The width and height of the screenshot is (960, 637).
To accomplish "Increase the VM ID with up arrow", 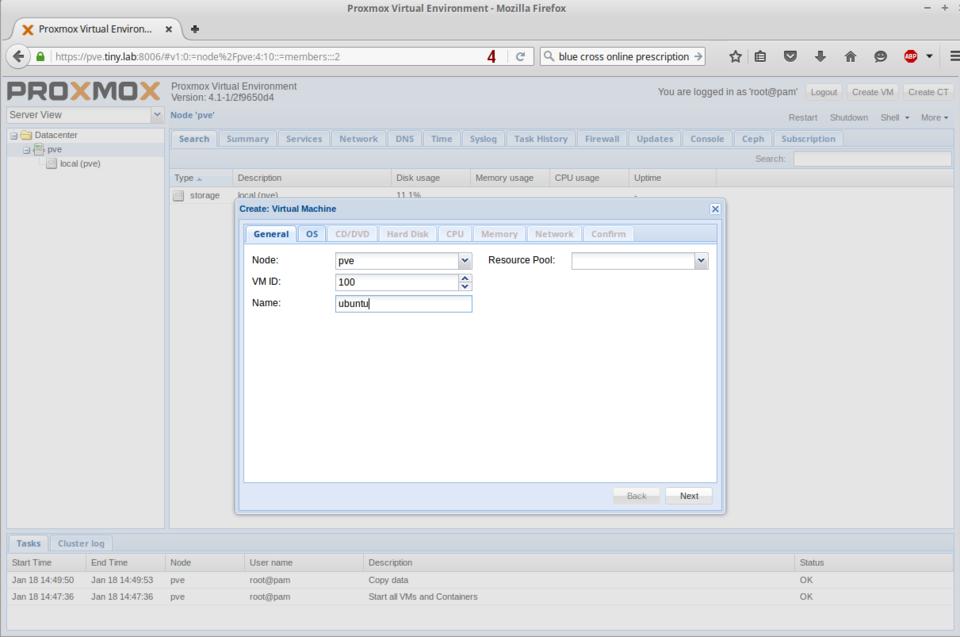I will (465, 278).
